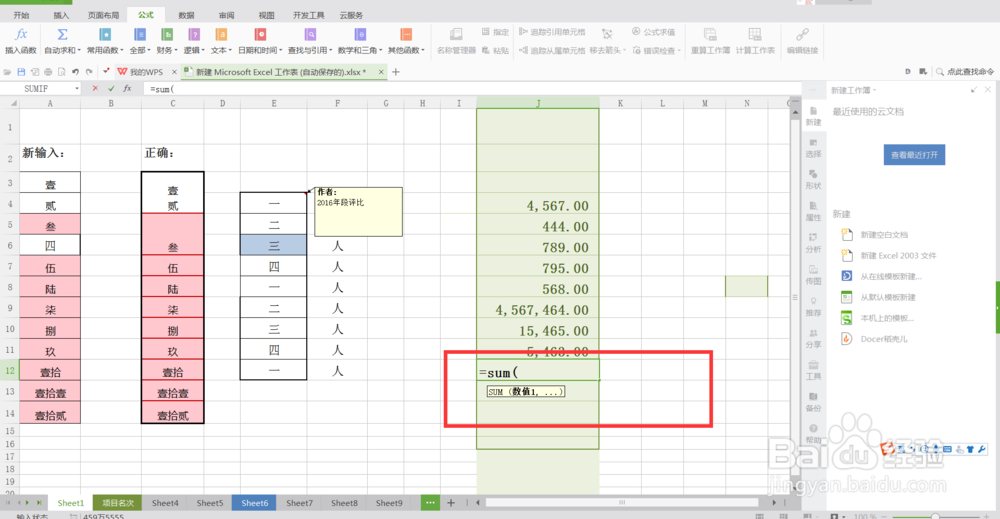Viewport: 1000px width, 519px height.
Task: Click the Insert Function (插入函数) icon
Action: point(21,34)
